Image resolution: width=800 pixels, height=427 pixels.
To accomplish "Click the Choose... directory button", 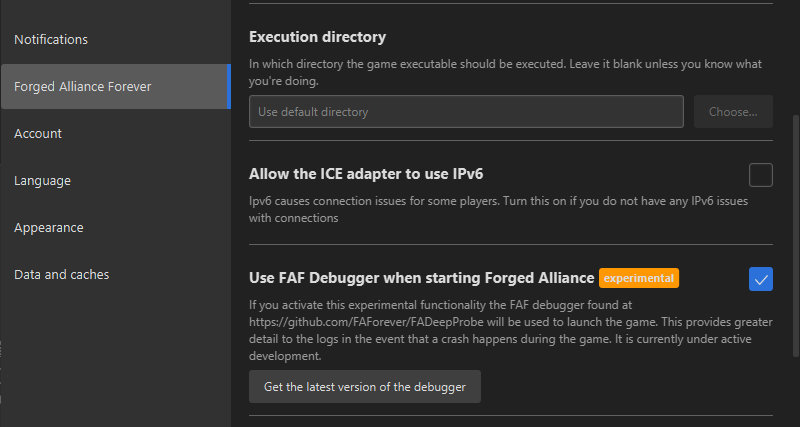I will pyautogui.click(x=733, y=111).
